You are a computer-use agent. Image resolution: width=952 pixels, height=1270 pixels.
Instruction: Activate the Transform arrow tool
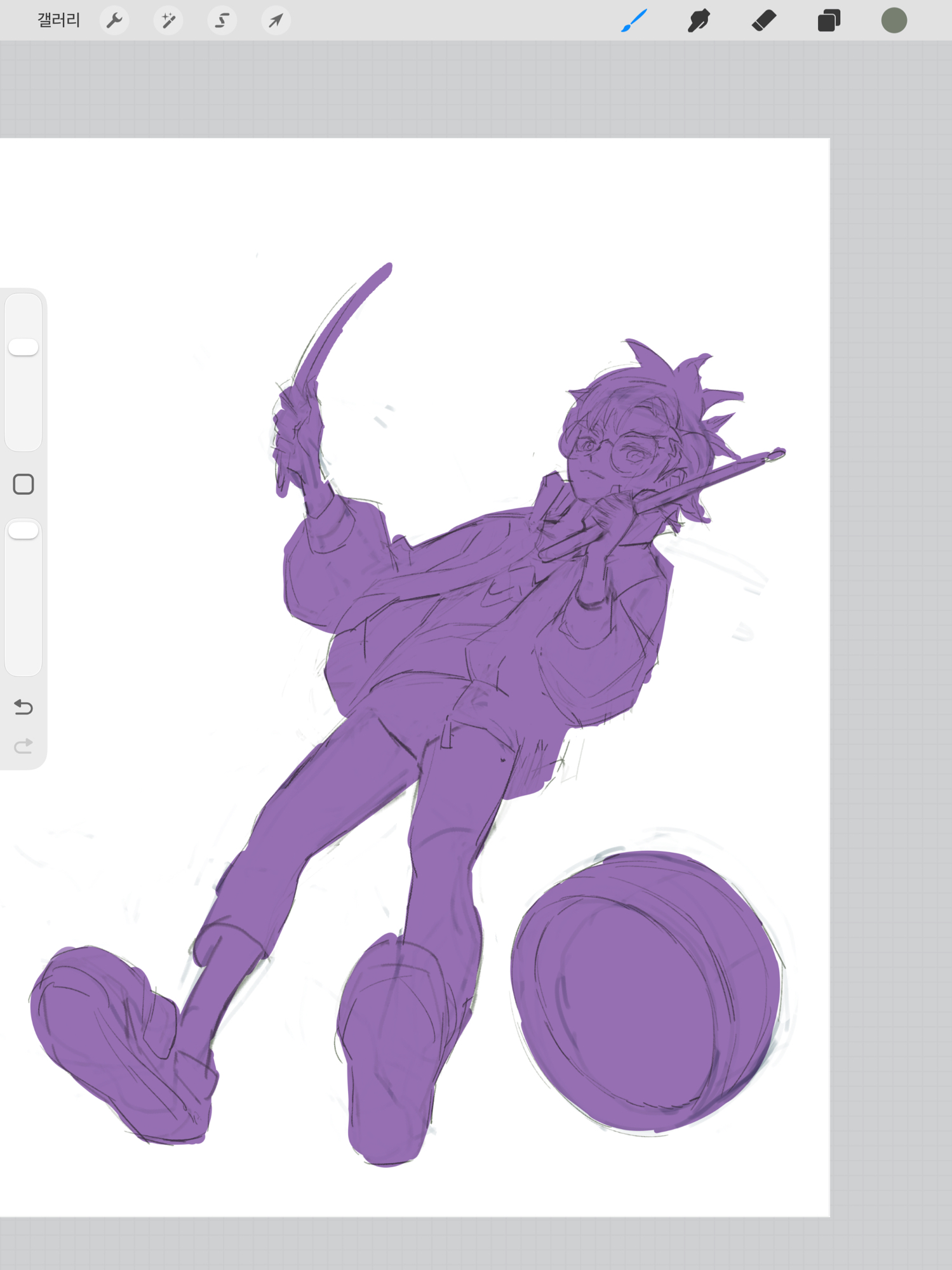point(276,20)
